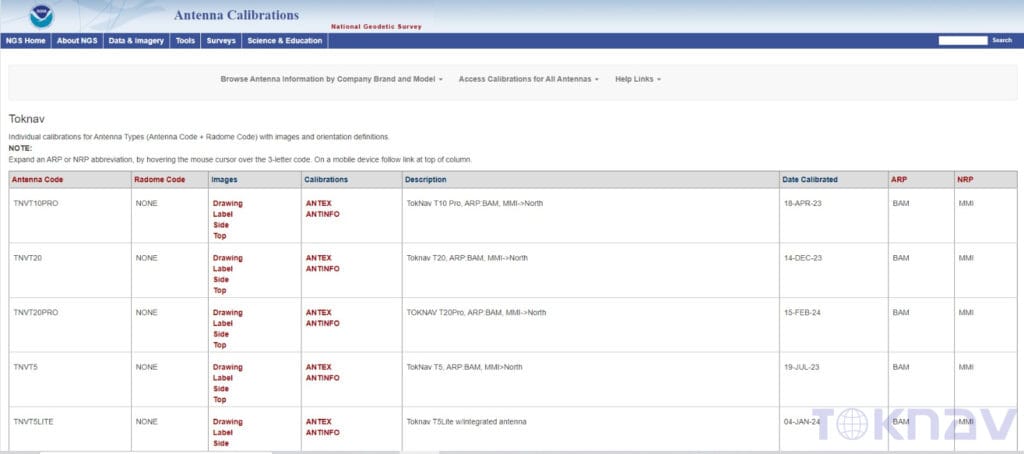The height and width of the screenshot is (454, 1024).
Task: Open the Label image link for TNVT5LITE
Action: tap(223, 432)
